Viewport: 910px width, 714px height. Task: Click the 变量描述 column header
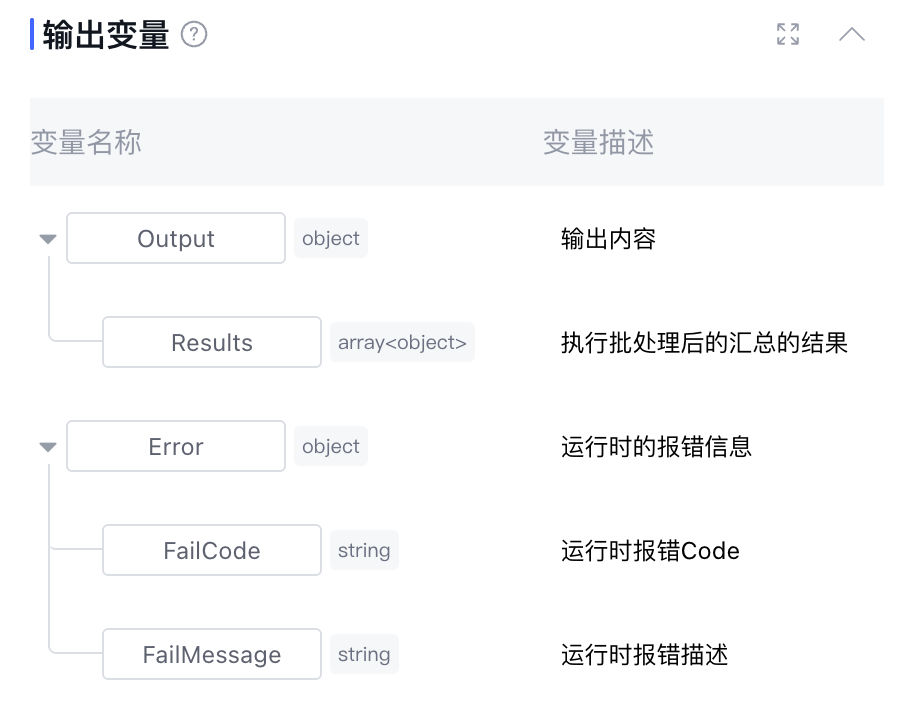tap(598, 143)
